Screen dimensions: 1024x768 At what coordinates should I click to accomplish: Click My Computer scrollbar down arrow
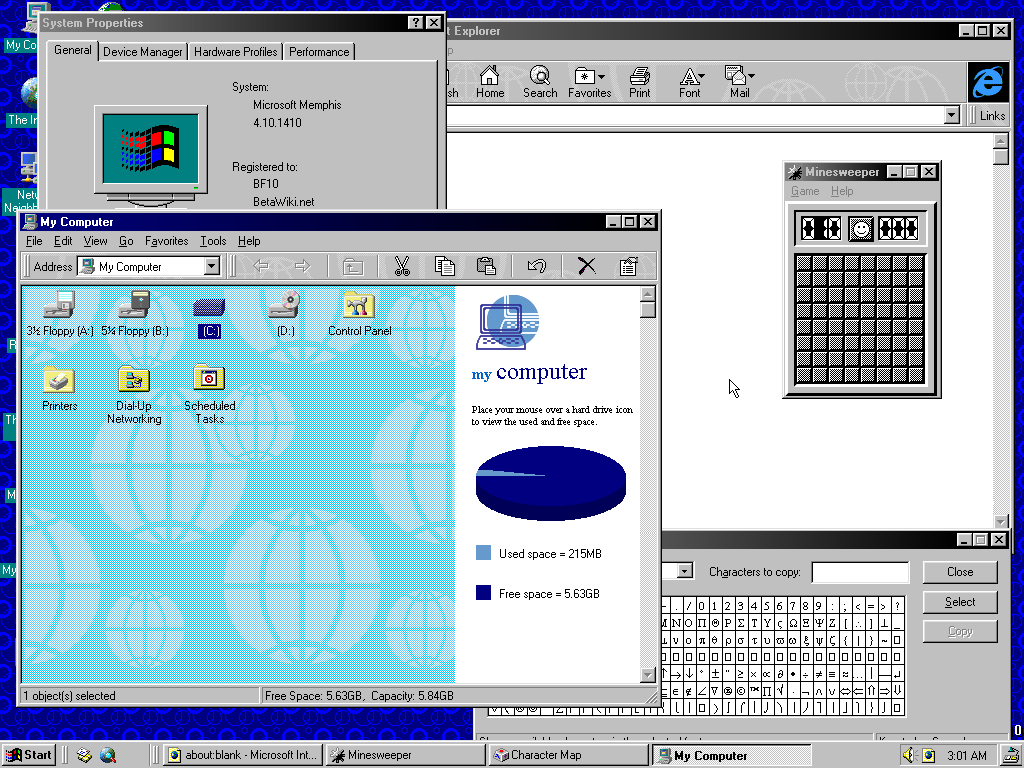[647, 675]
